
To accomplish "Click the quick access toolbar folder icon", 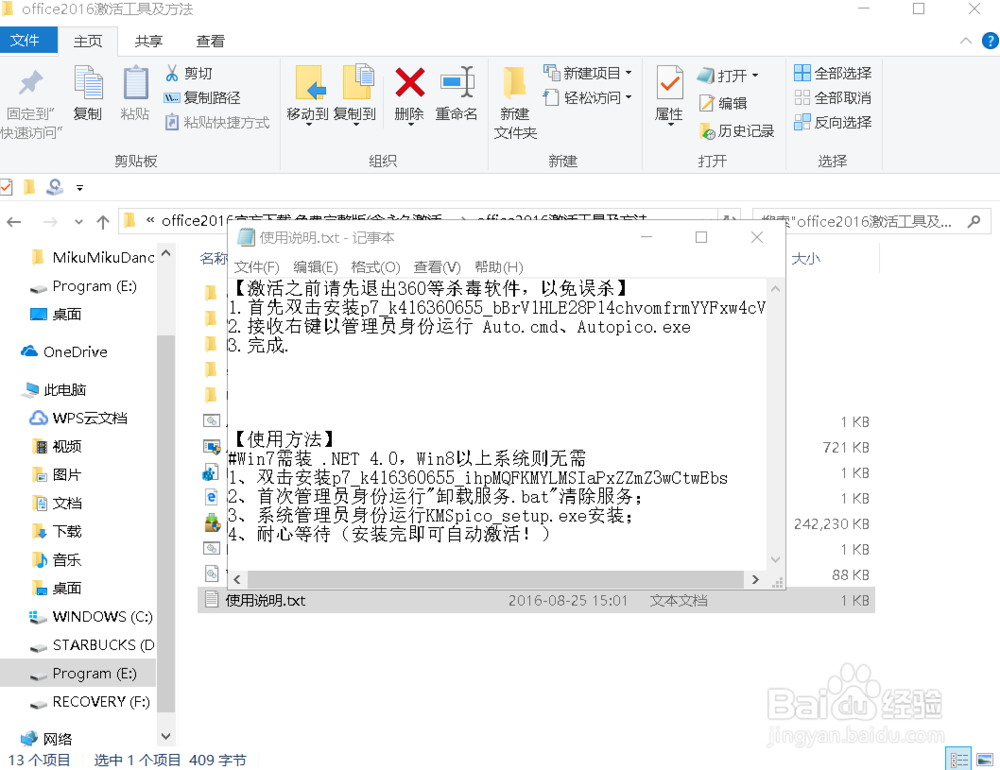I will pos(29,187).
